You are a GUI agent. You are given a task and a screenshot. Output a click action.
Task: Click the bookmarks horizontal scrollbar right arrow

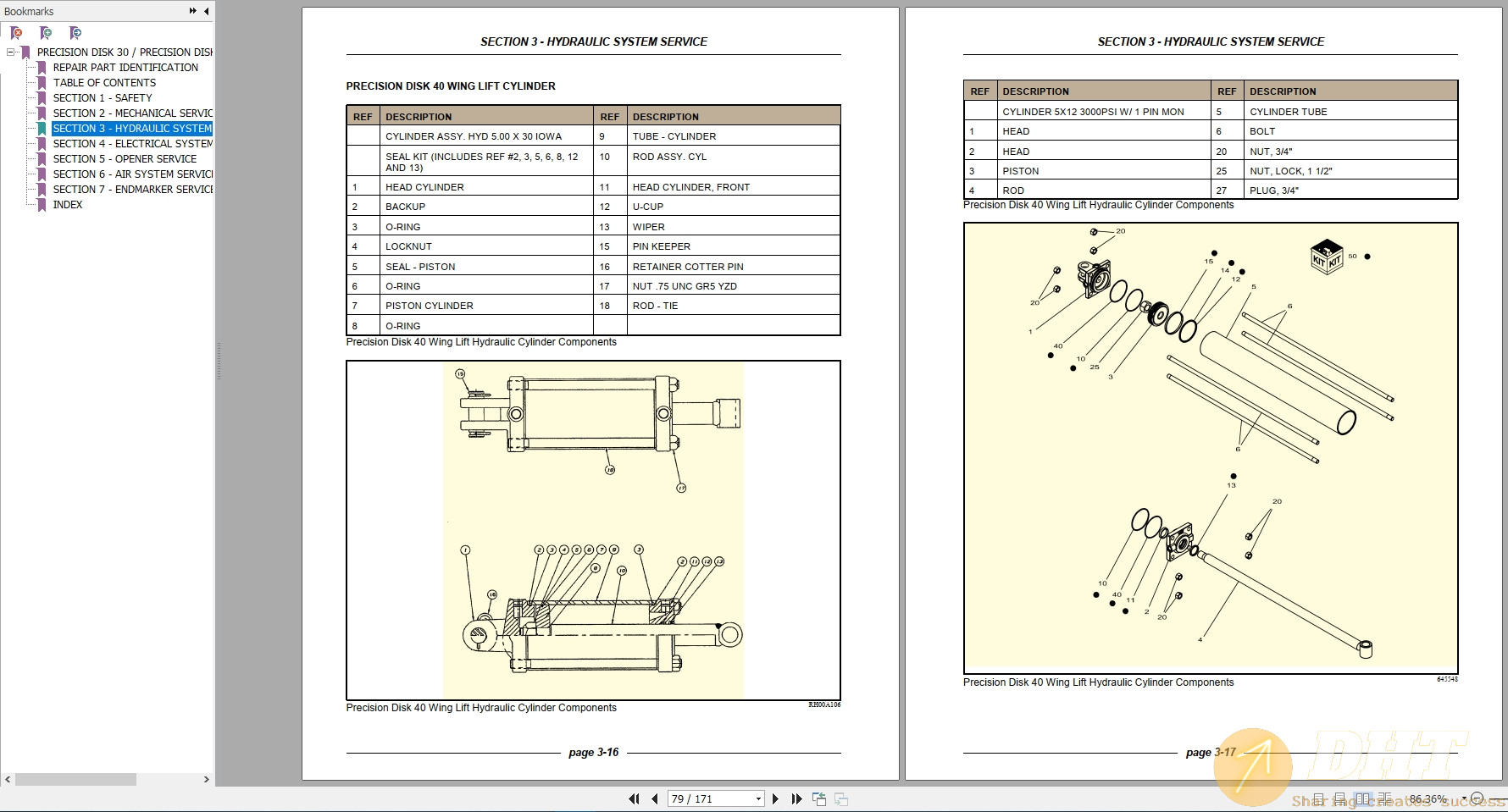pyautogui.click(x=206, y=779)
